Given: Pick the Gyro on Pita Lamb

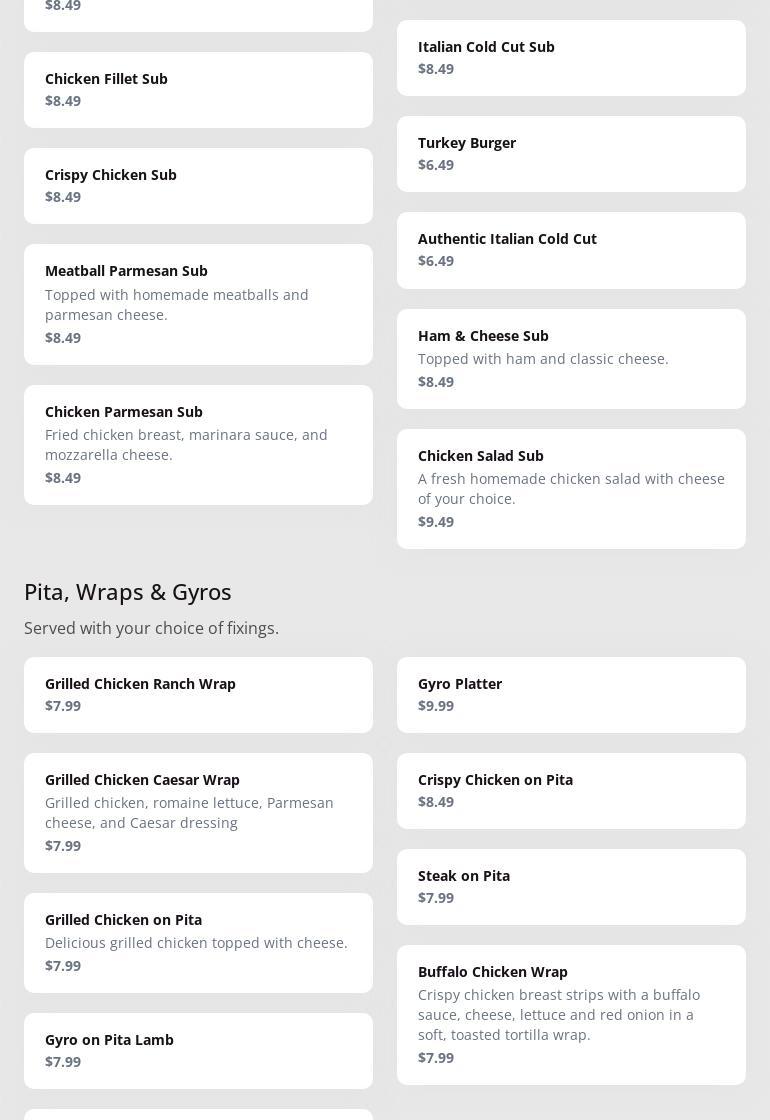Looking at the screenshot, I should click(x=198, y=1051).
